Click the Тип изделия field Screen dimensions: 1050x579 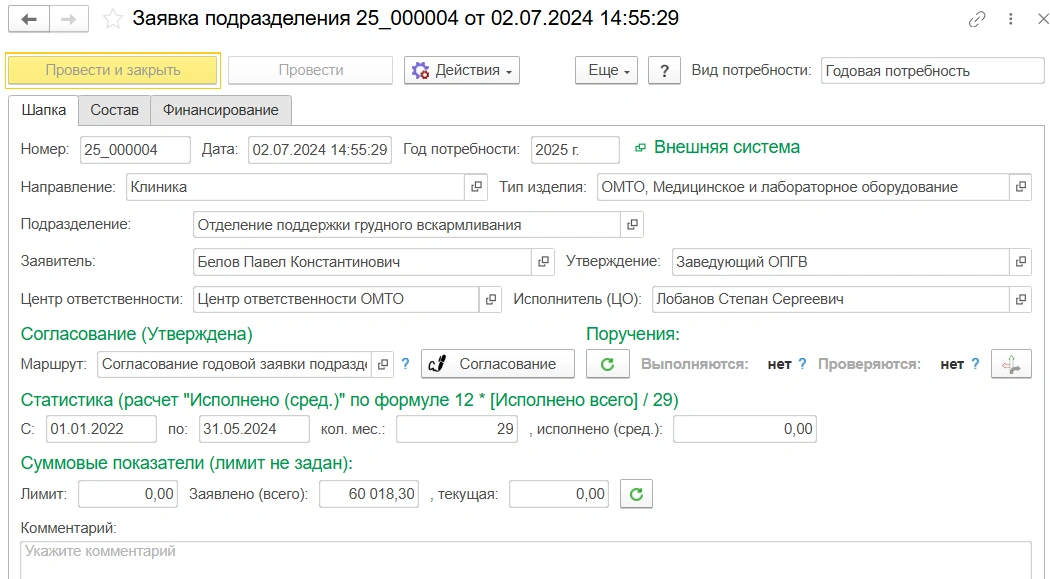(803, 187)
